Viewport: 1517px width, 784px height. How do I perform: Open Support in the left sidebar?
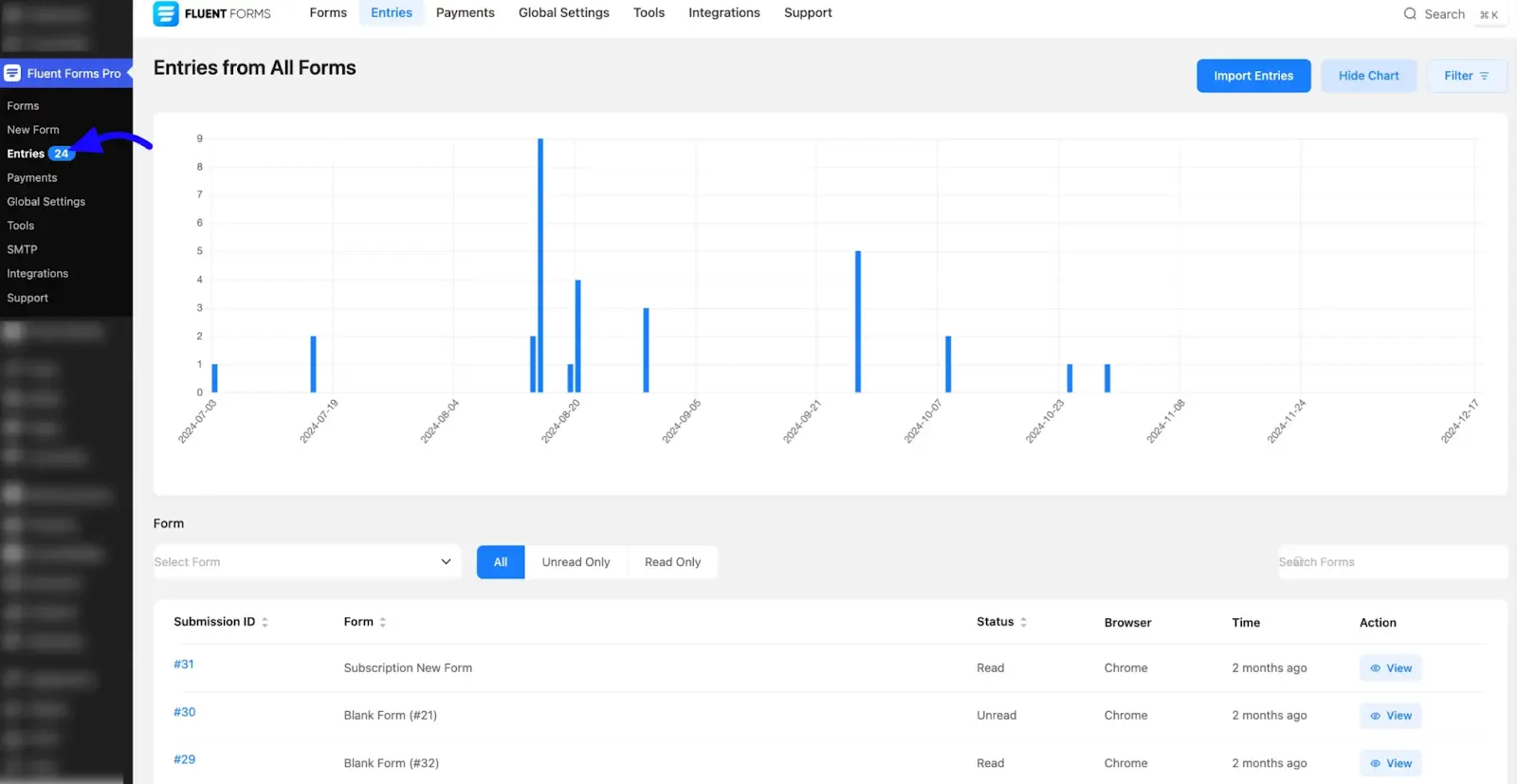[27, 298]
